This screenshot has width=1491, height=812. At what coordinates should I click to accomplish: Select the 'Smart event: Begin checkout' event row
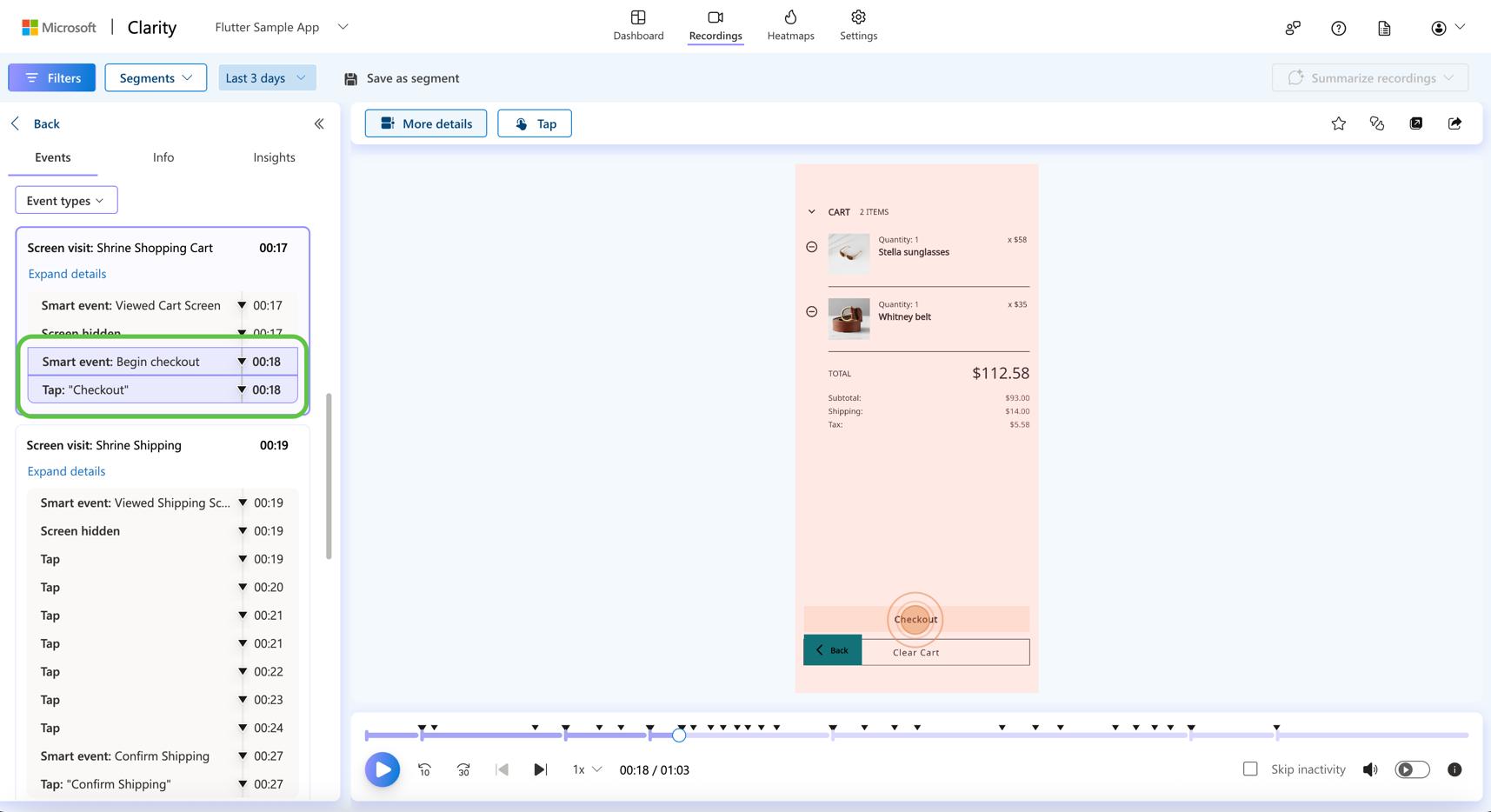click(163, 362)
